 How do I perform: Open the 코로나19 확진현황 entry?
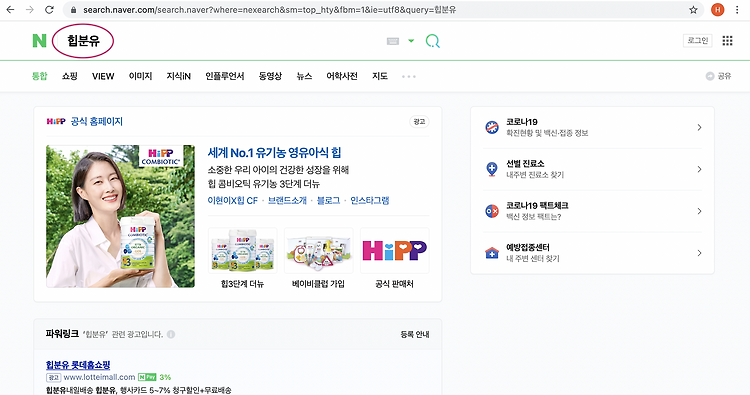(x=592, y=127)
